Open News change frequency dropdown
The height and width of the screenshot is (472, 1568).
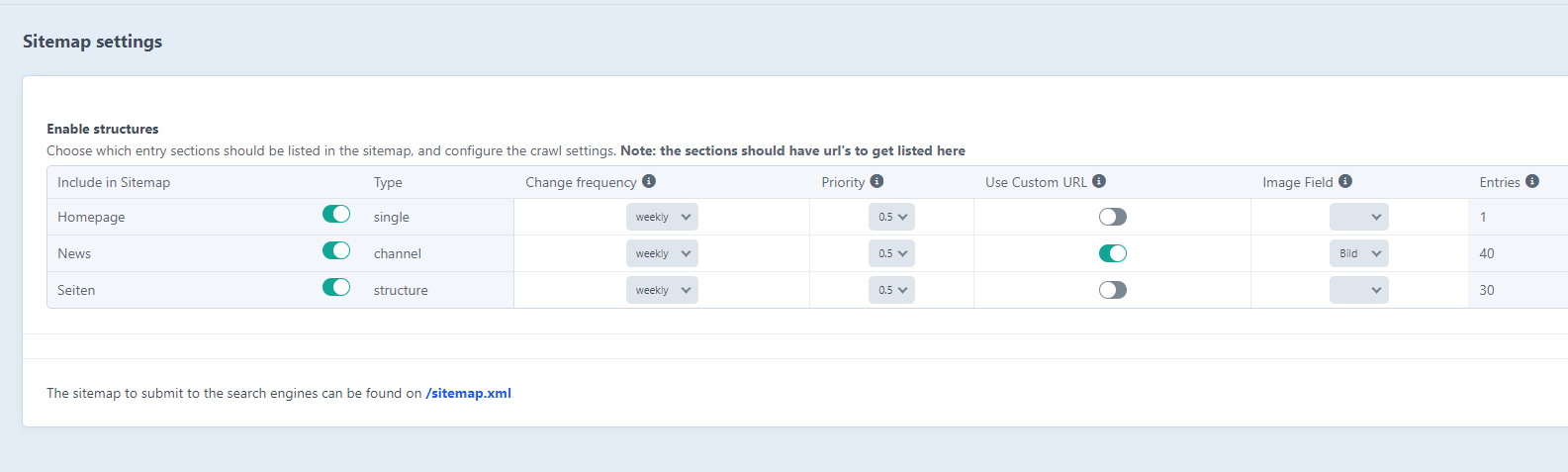tap(662, 253)
